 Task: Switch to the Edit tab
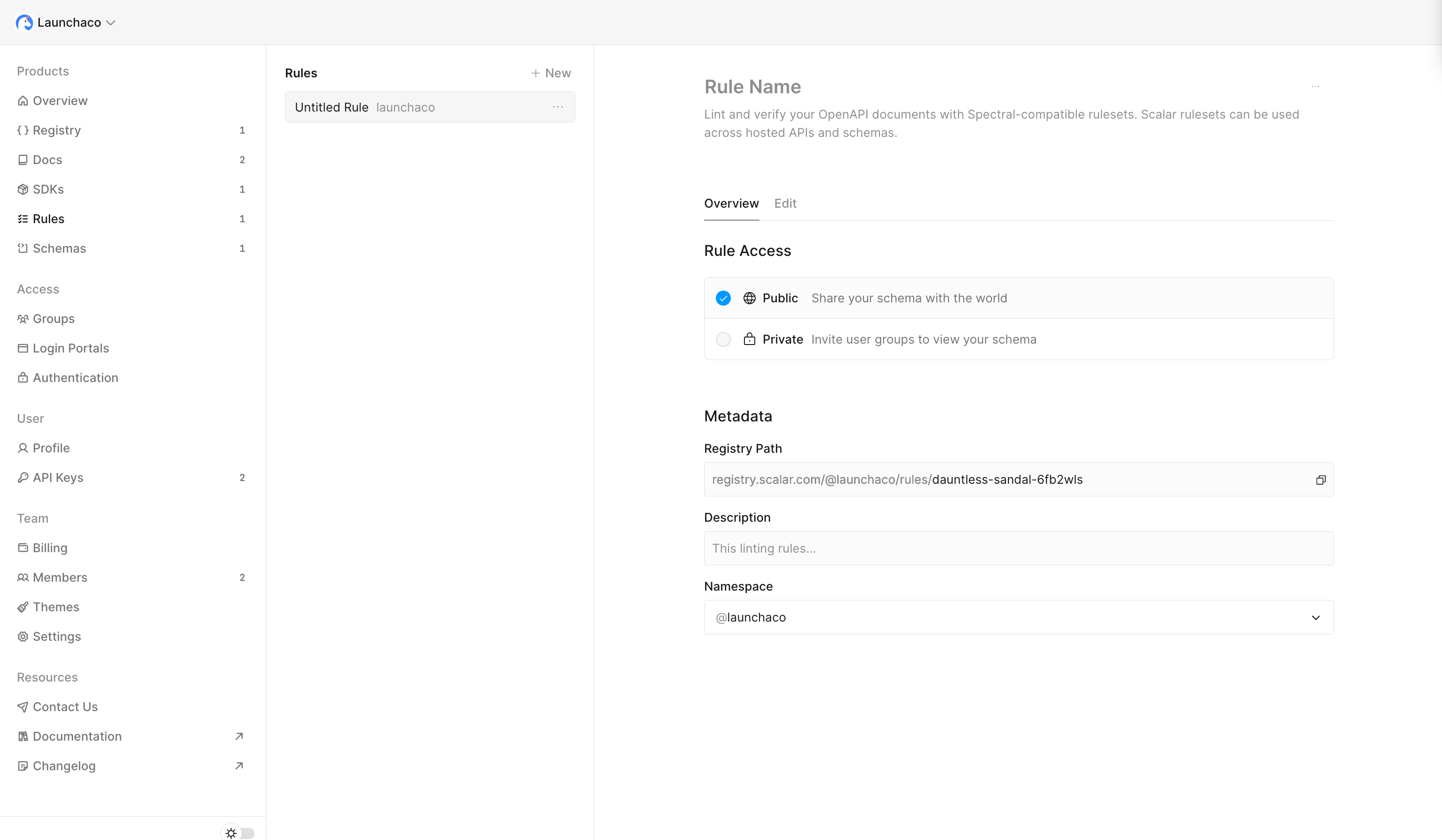784,204
